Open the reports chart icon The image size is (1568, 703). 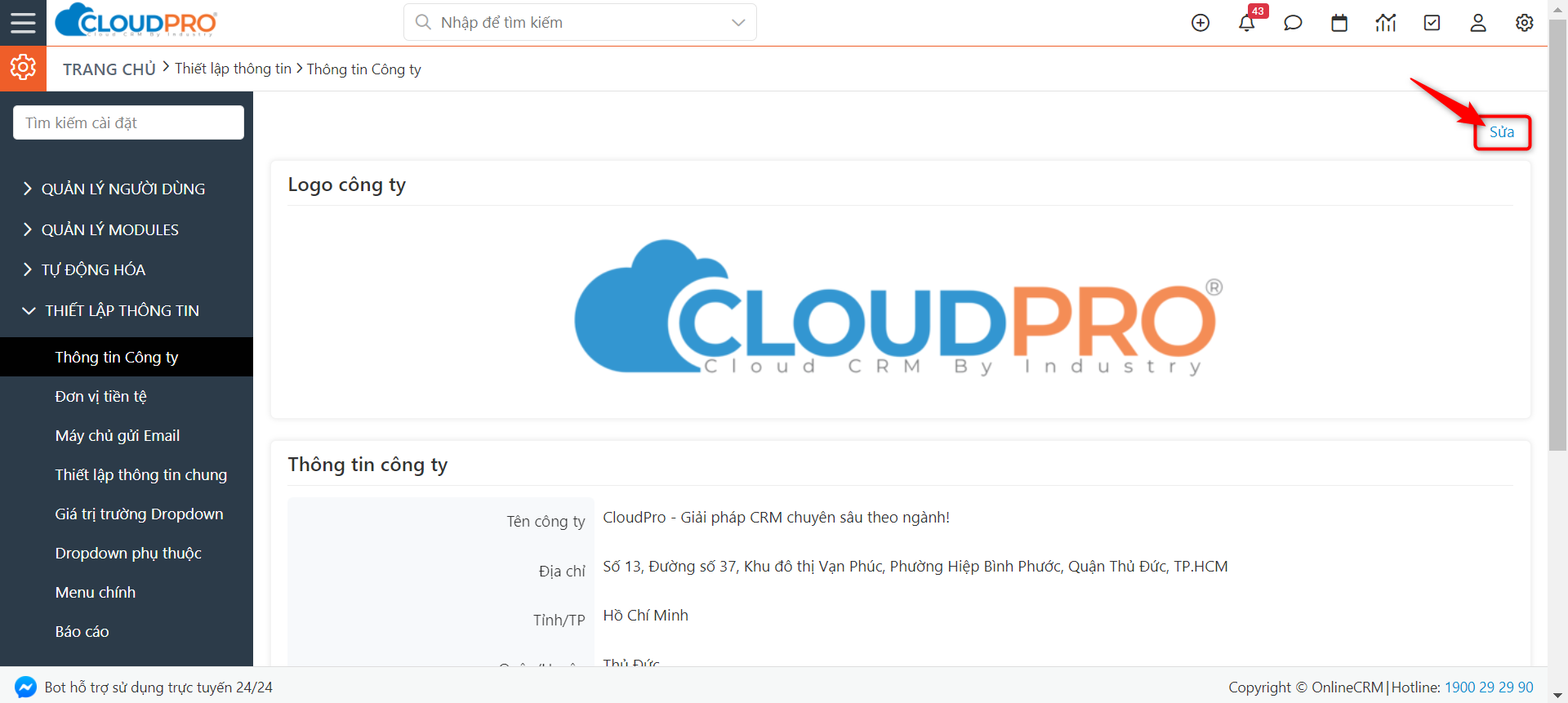coord(1386,23)
